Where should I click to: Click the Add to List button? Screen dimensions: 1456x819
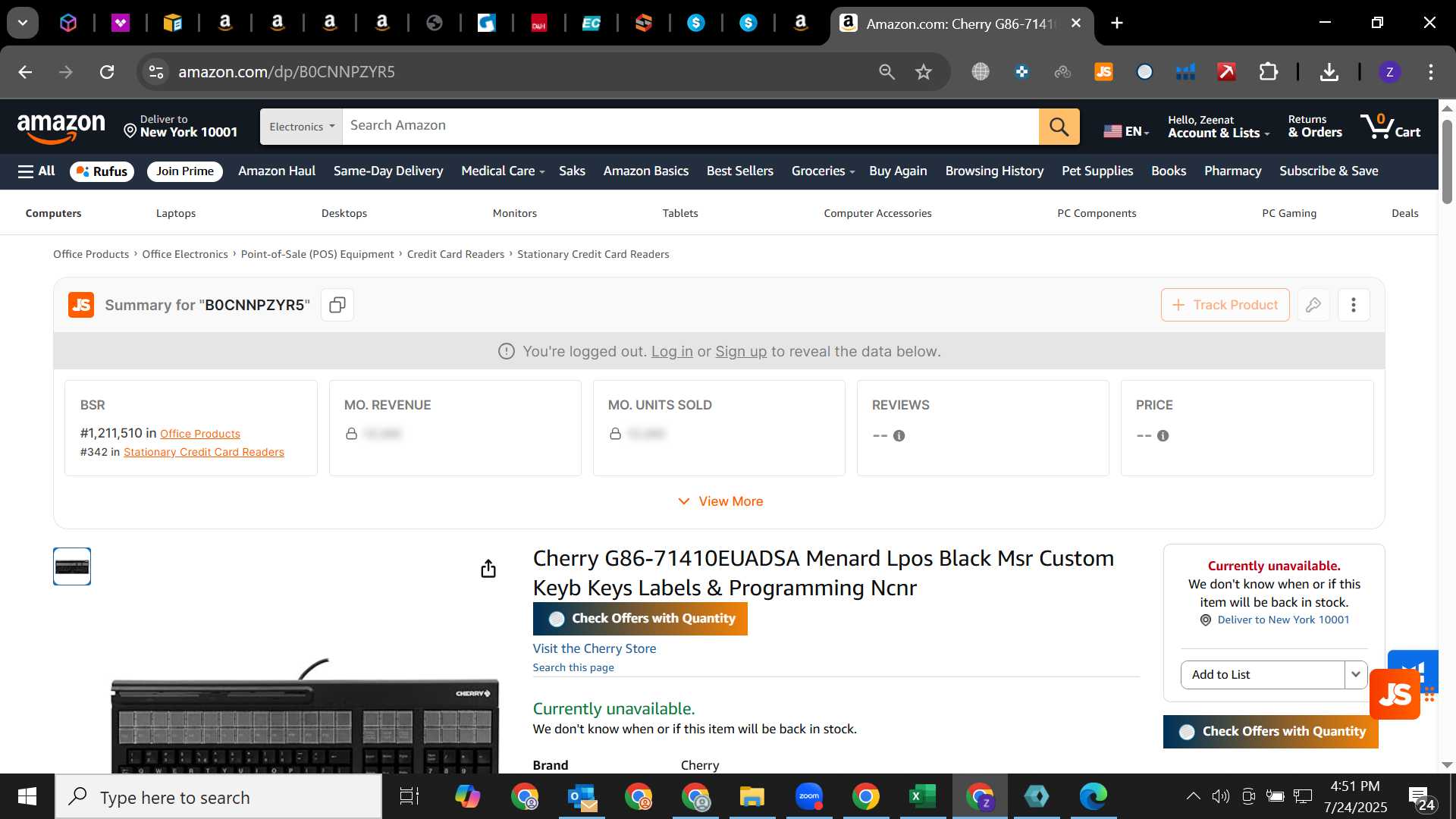pyautogui.click(x=1263, y=675)
